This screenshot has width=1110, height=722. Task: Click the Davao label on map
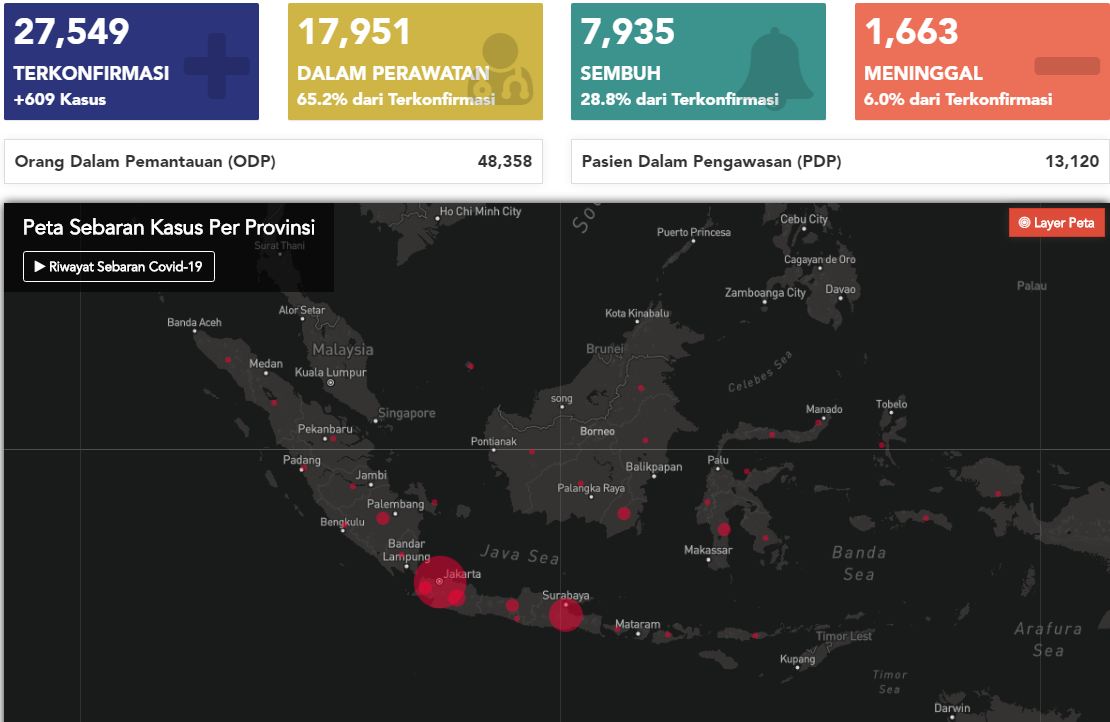[x=840, y=289]
